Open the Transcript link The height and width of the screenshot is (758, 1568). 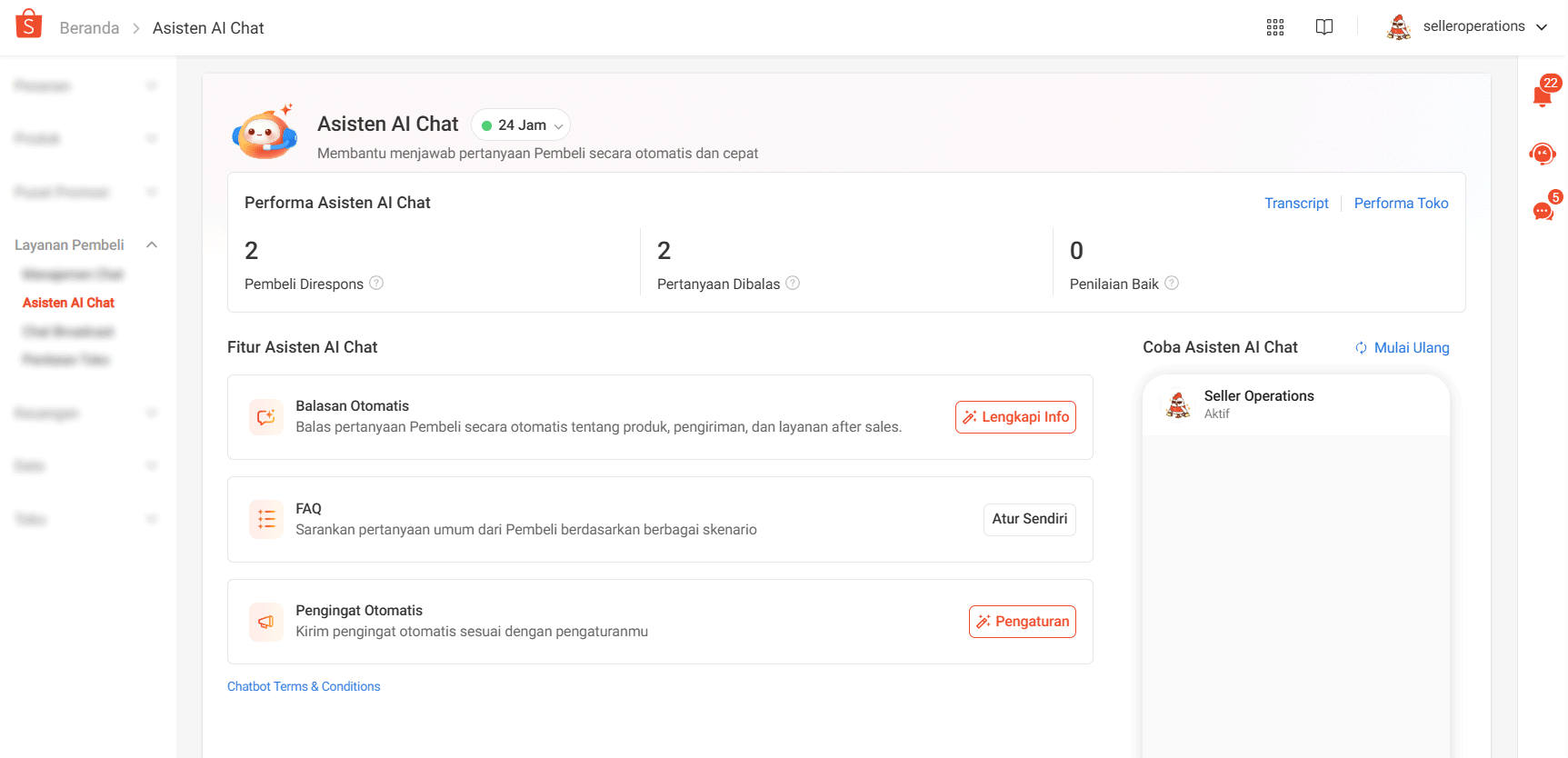click(1296, 204)
